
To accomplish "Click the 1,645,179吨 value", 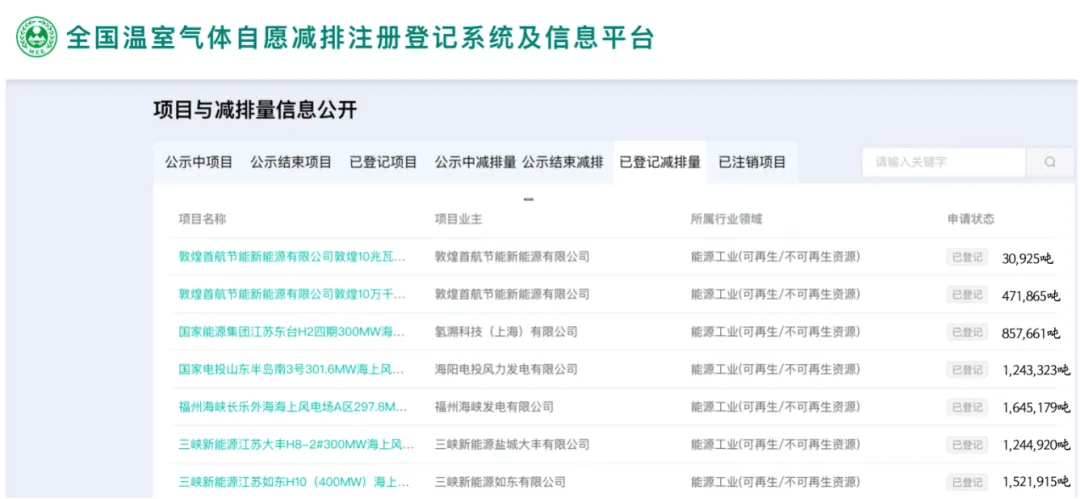I will point(1037,408).
